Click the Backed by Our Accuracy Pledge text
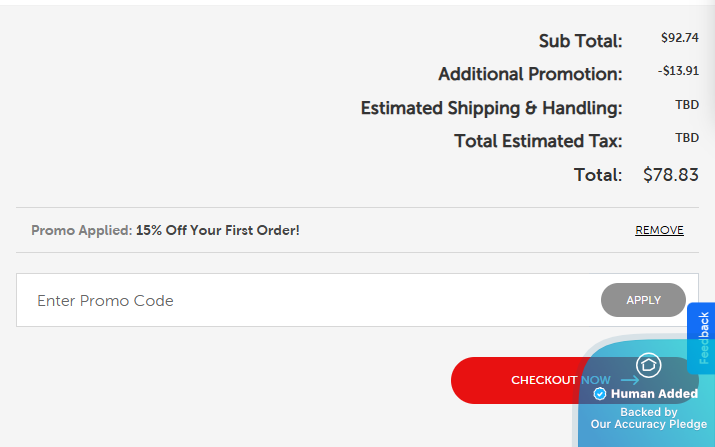 648,418
